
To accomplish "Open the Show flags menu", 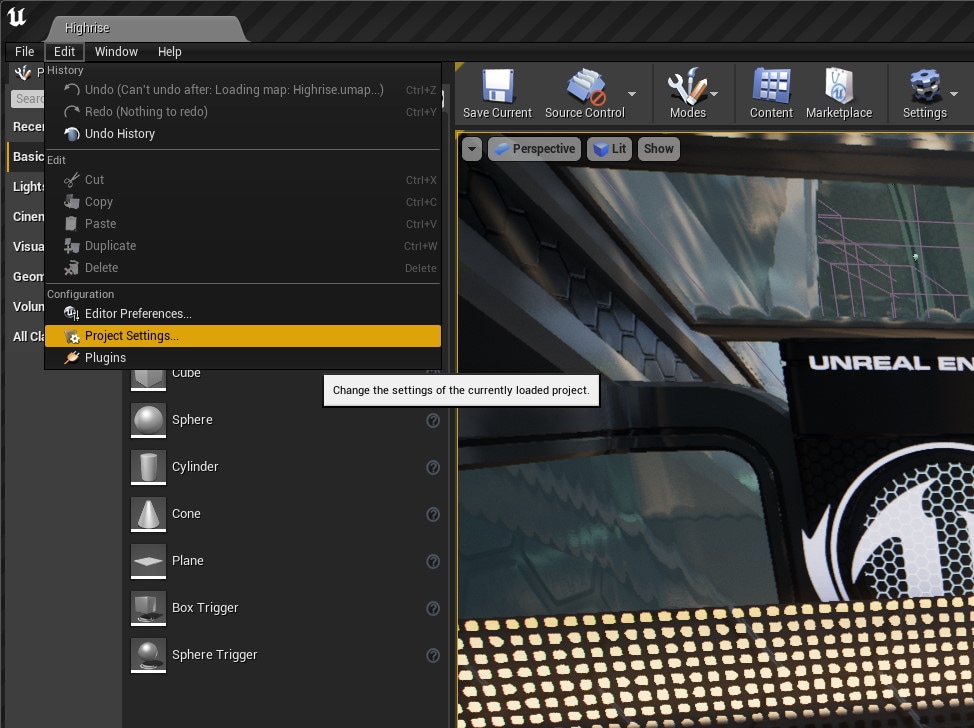I will 658,149.
